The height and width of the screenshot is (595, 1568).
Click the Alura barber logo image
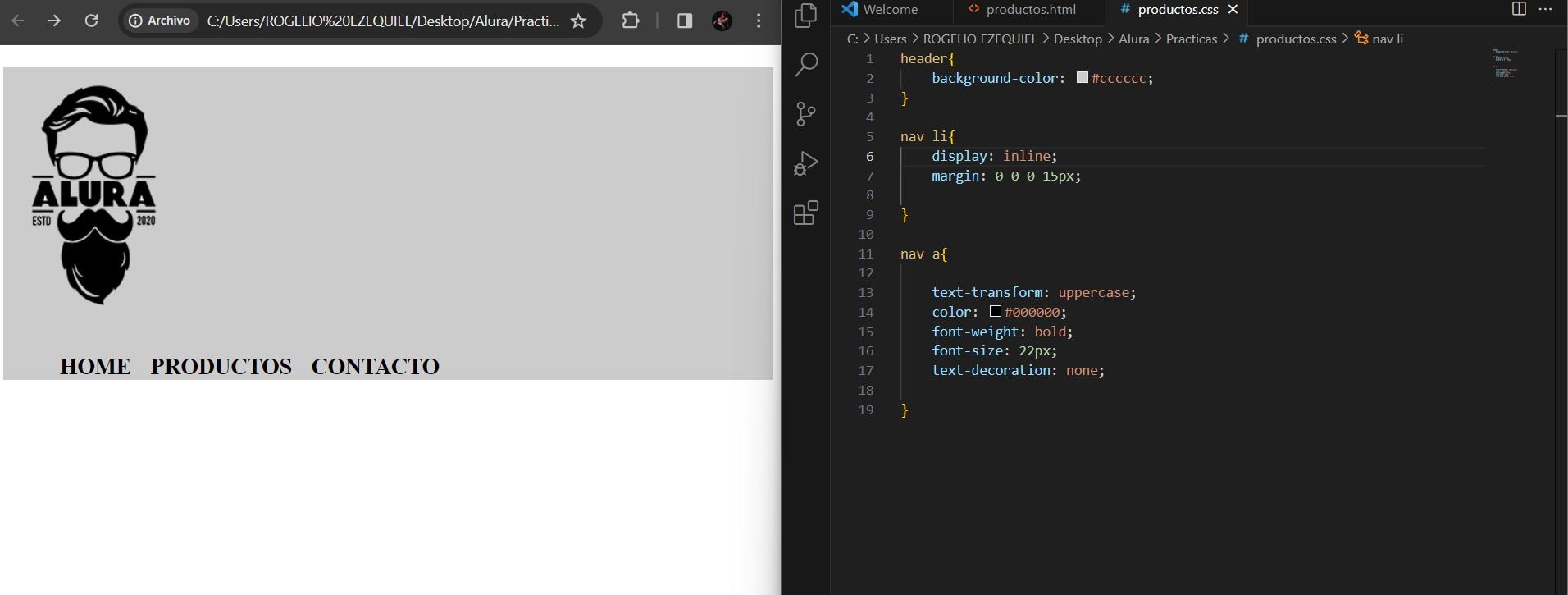pos(94,195)
